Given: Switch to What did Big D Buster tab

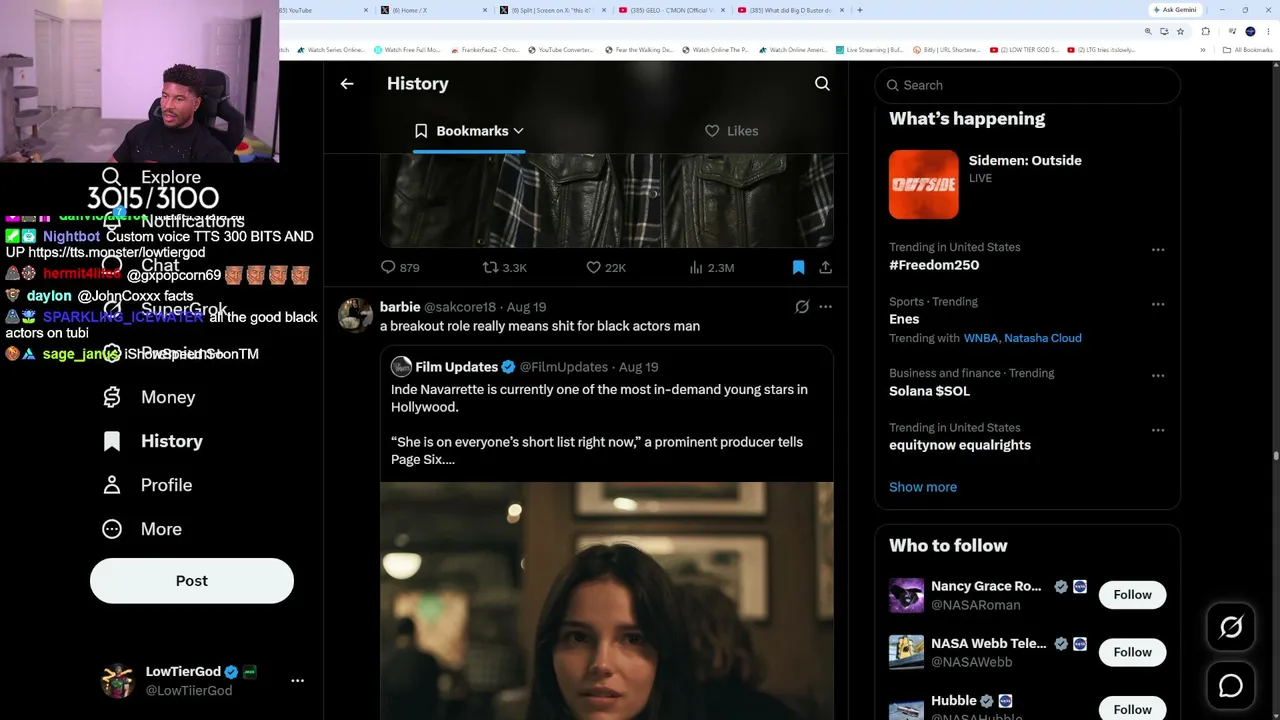Looking at the screenshot, I should (x=790, y=10).
